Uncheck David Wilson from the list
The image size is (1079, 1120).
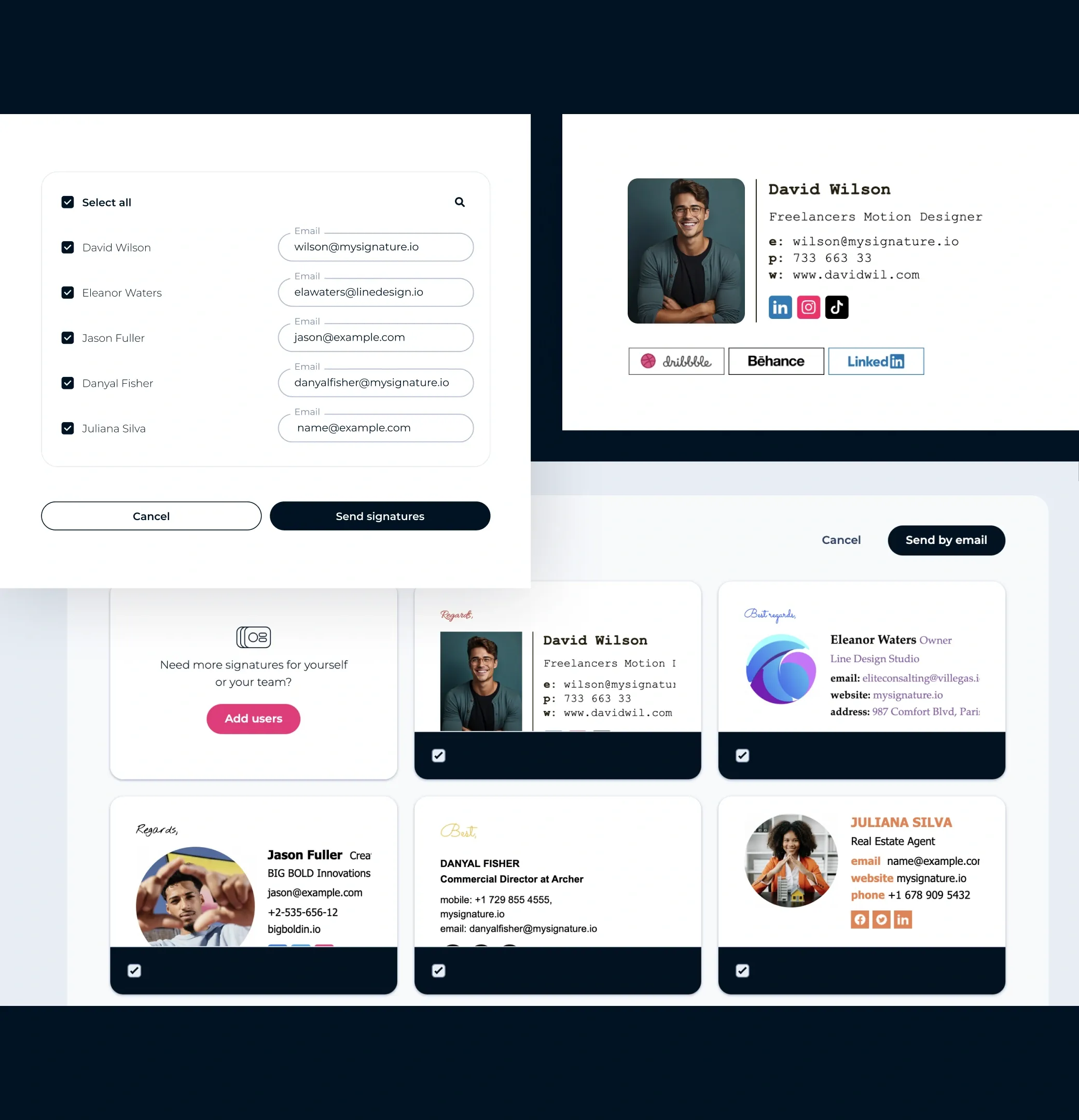tap(67, 247)
